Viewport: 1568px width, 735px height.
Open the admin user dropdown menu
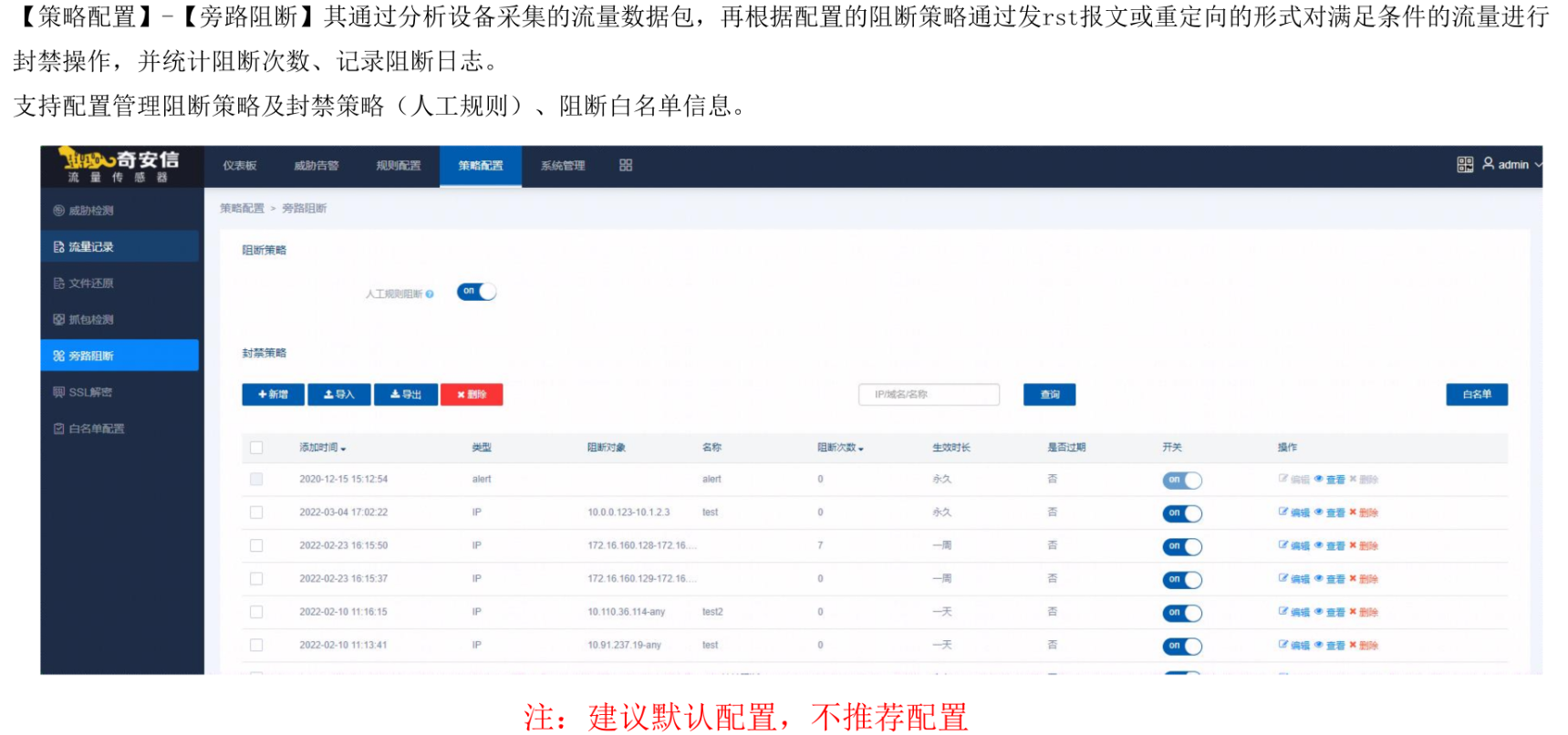(1512, 164)
